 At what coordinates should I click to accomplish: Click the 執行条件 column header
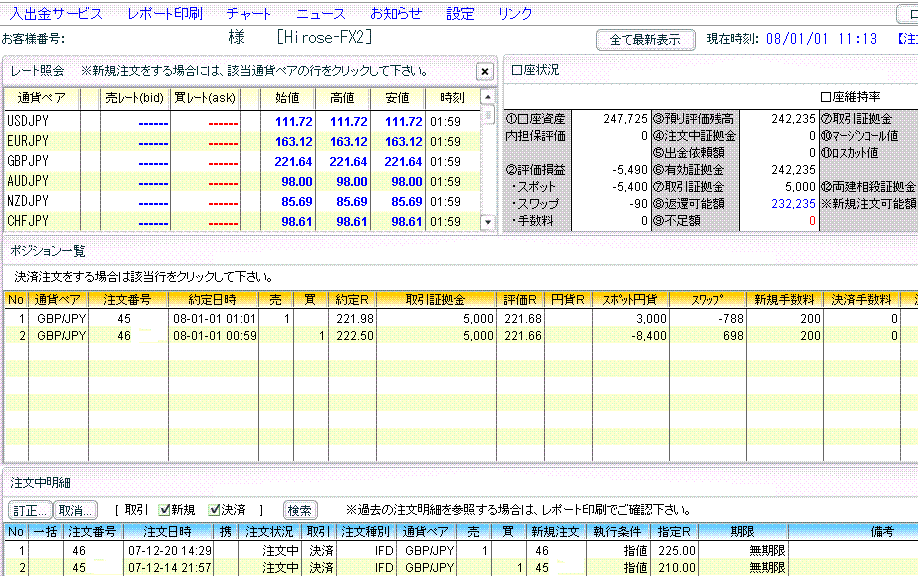click(x=616, y=532)
